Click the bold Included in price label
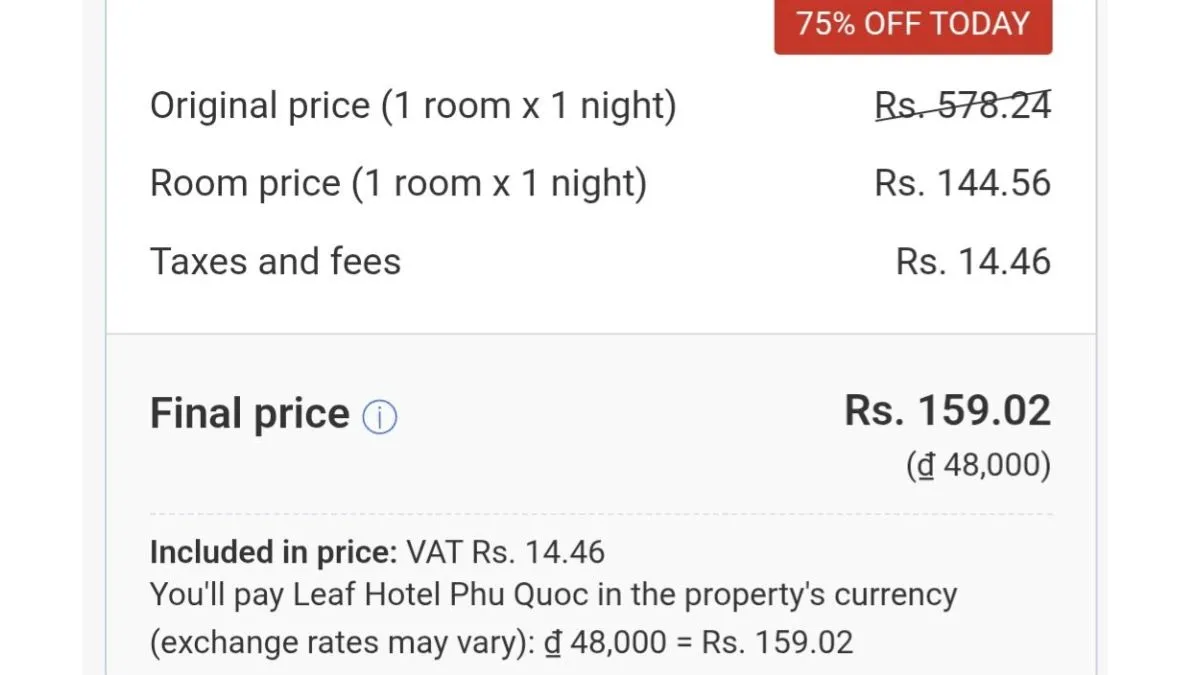This screenshot has height=675, width=1200. tap(274, 552)
